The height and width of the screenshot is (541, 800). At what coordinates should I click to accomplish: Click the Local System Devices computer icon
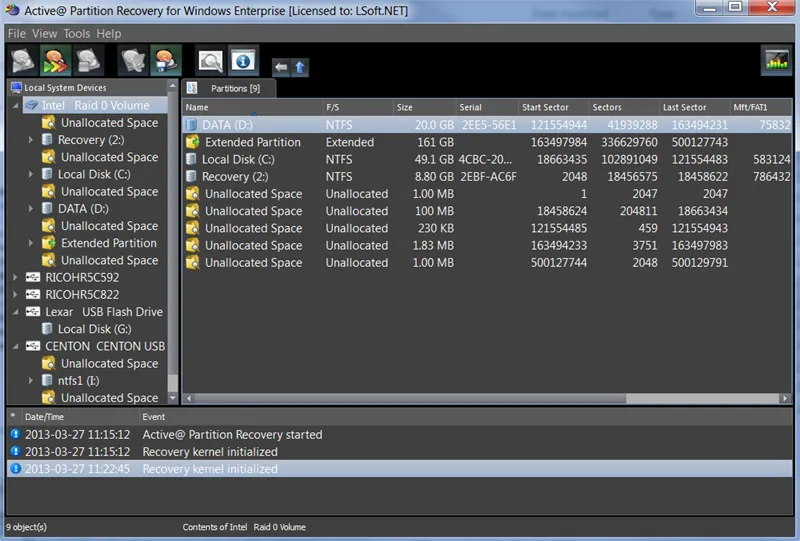[16, 88]
